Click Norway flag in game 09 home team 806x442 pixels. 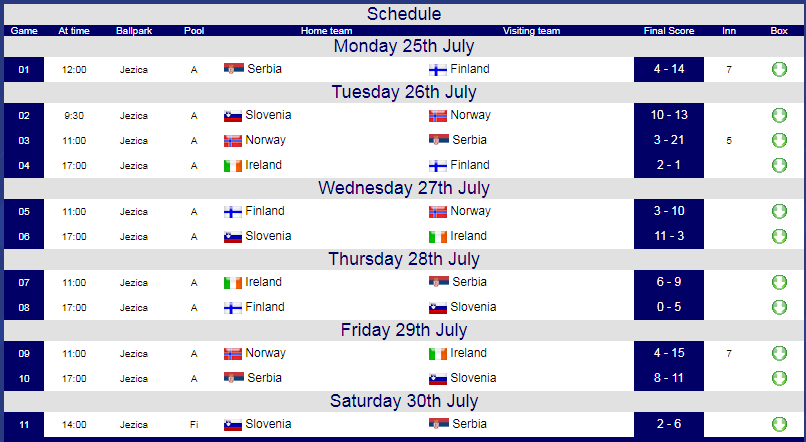click(233, 354)
